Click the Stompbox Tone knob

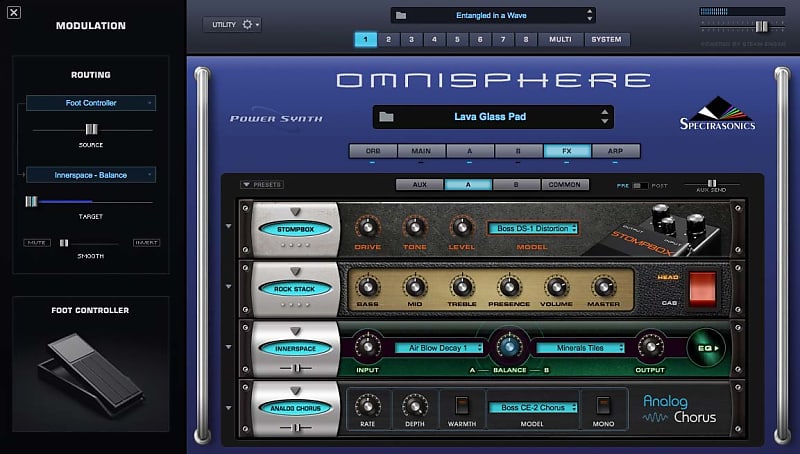coord(415,227)
